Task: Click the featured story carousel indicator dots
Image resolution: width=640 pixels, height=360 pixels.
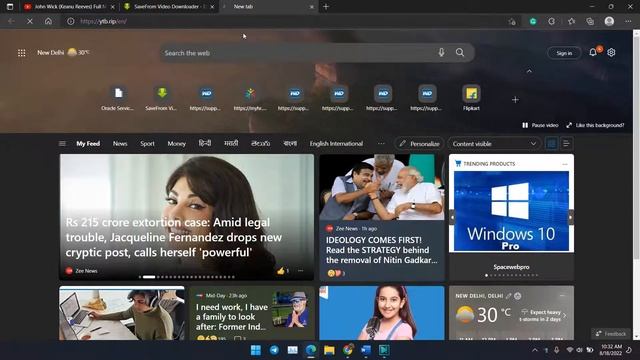Action: [187, 277]
